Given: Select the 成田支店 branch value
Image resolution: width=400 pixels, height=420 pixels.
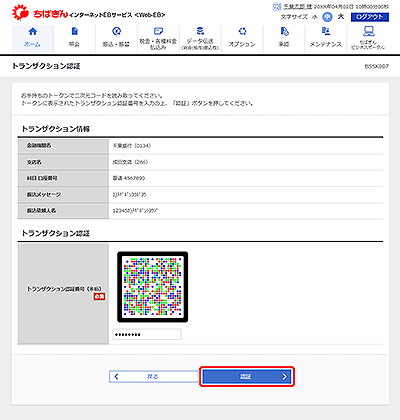Looking at the screenshot, I should (130, 162).
